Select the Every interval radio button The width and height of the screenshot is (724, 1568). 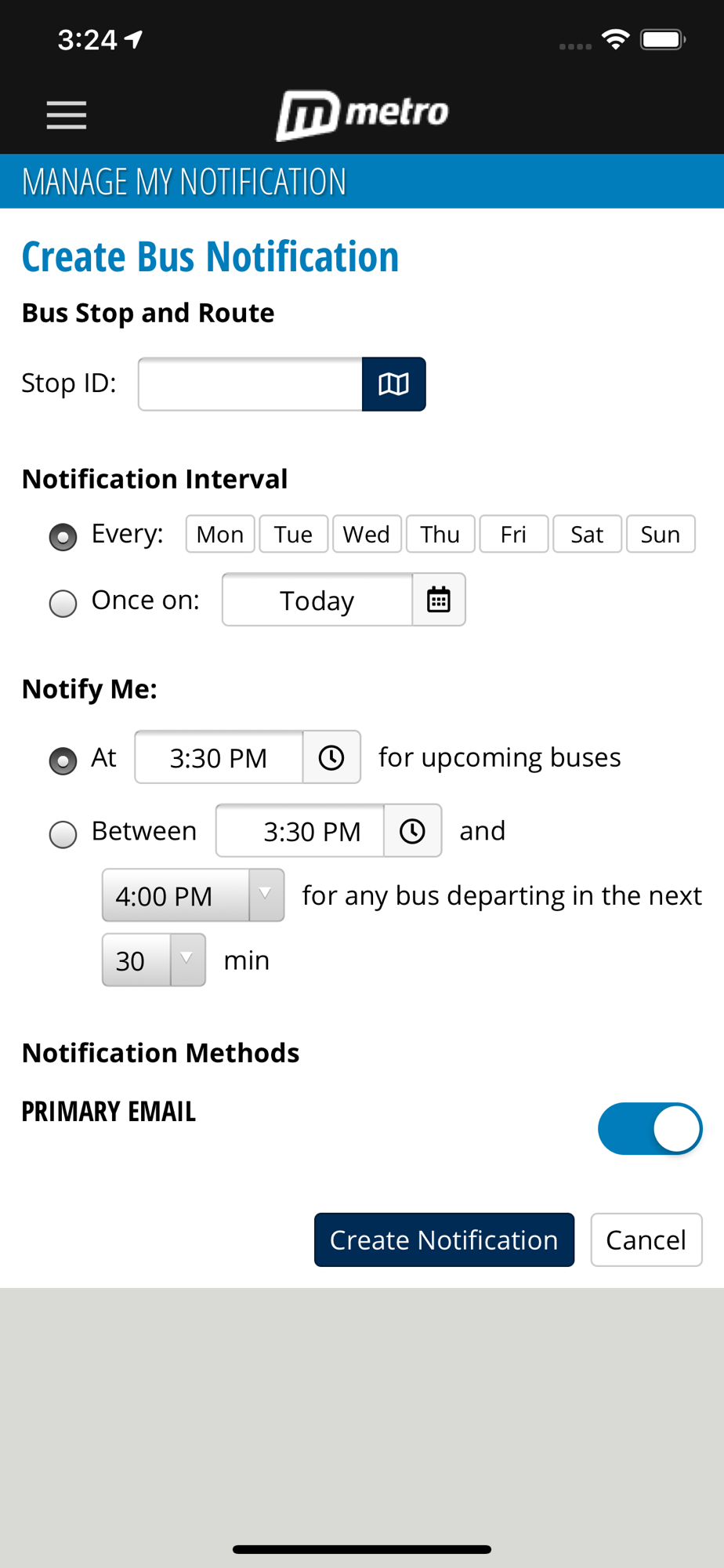[63, 537]
